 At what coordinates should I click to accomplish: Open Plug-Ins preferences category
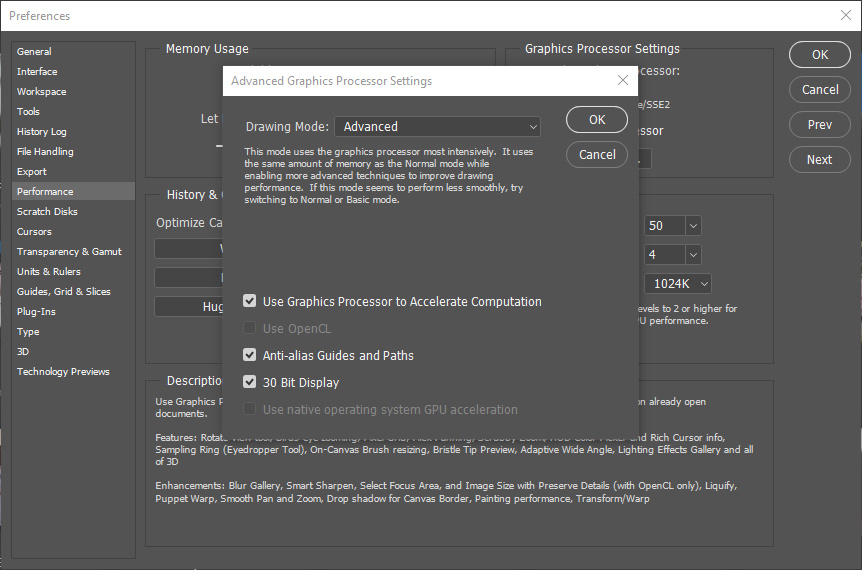[73, 311]
